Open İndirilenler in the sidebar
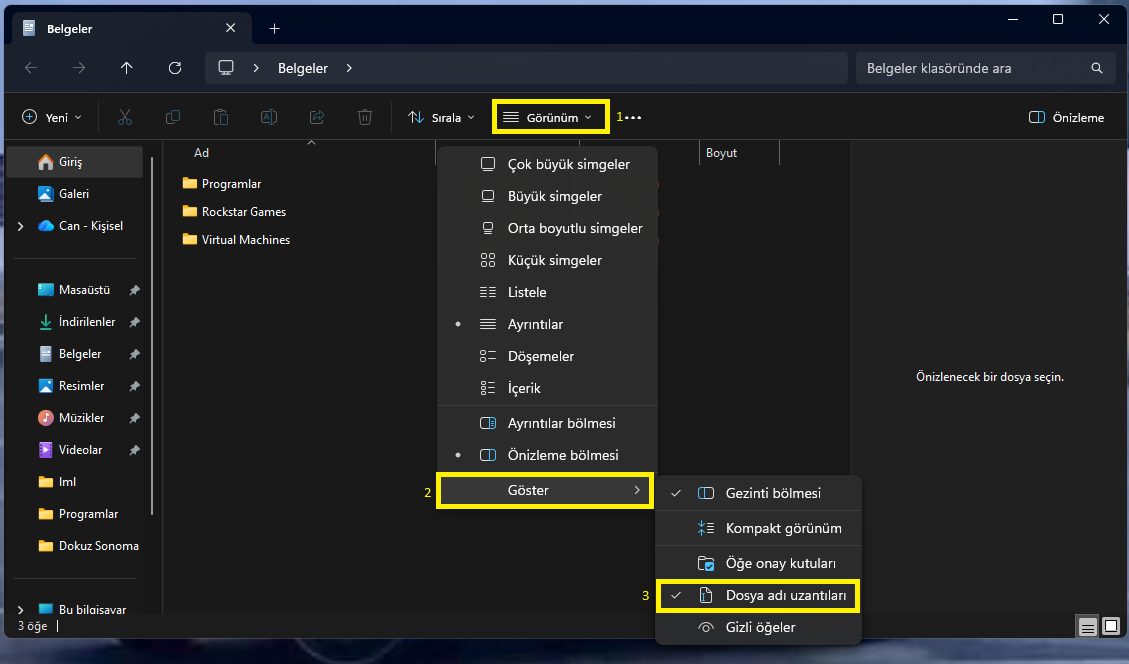 tap(75, 322)
